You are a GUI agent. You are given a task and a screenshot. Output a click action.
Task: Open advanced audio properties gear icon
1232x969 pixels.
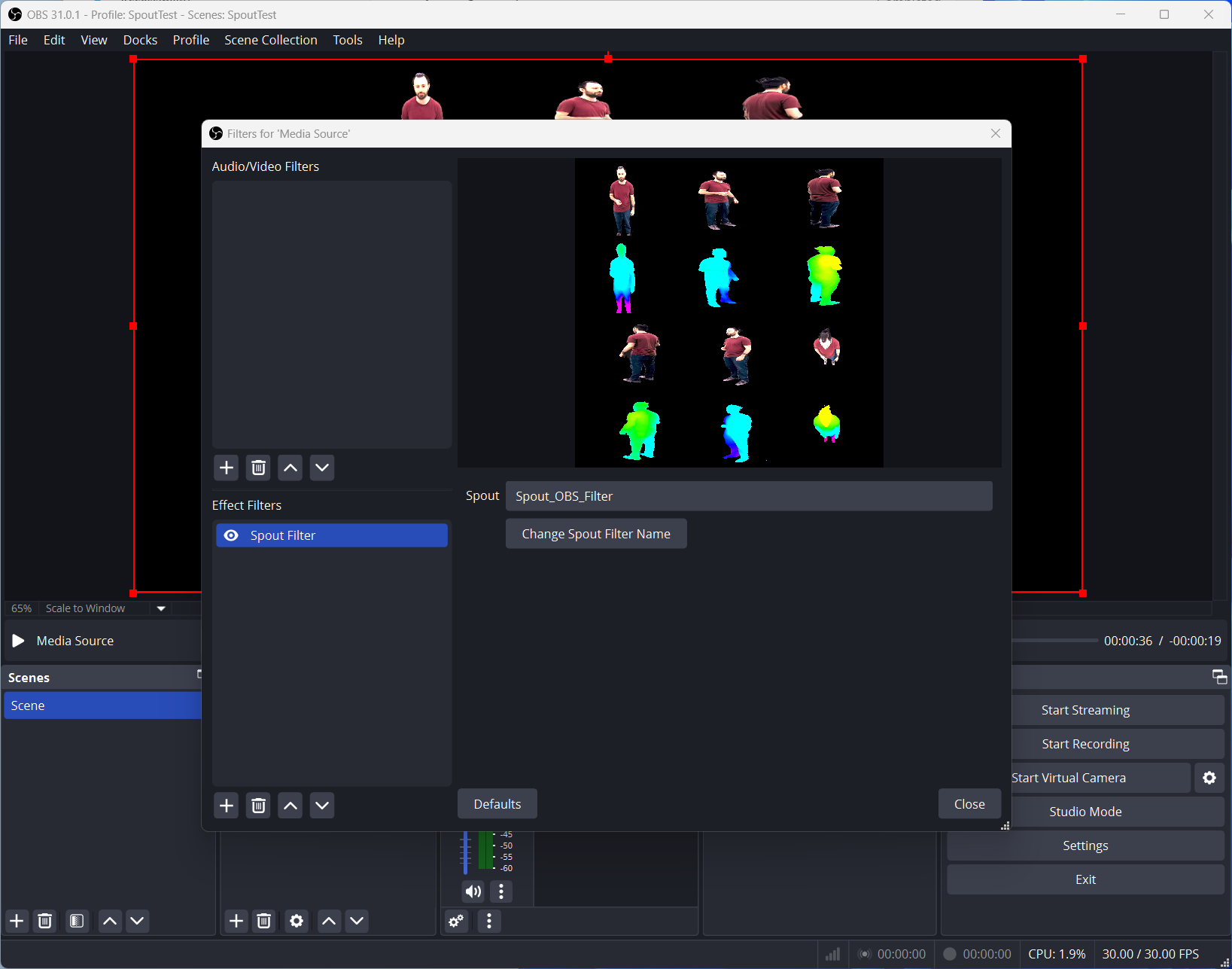click(x=456, y=921)
